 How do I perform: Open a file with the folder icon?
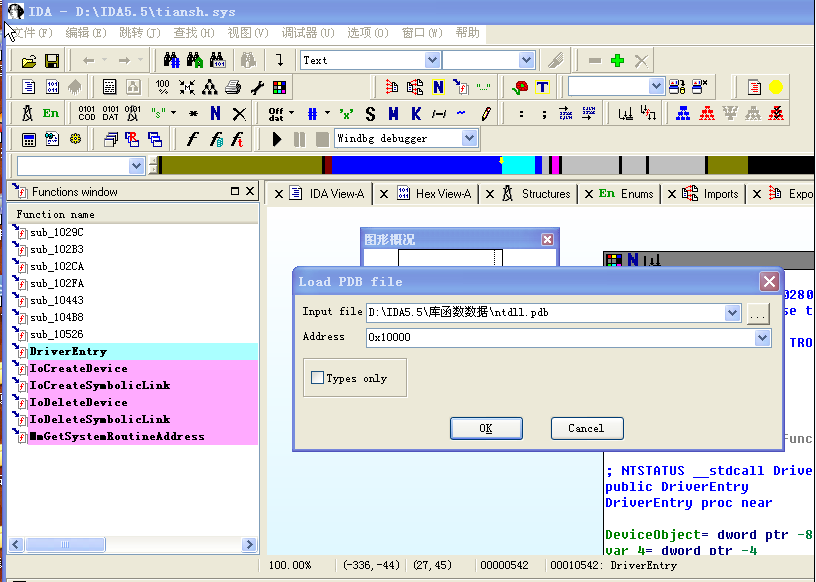coord(29,61)
